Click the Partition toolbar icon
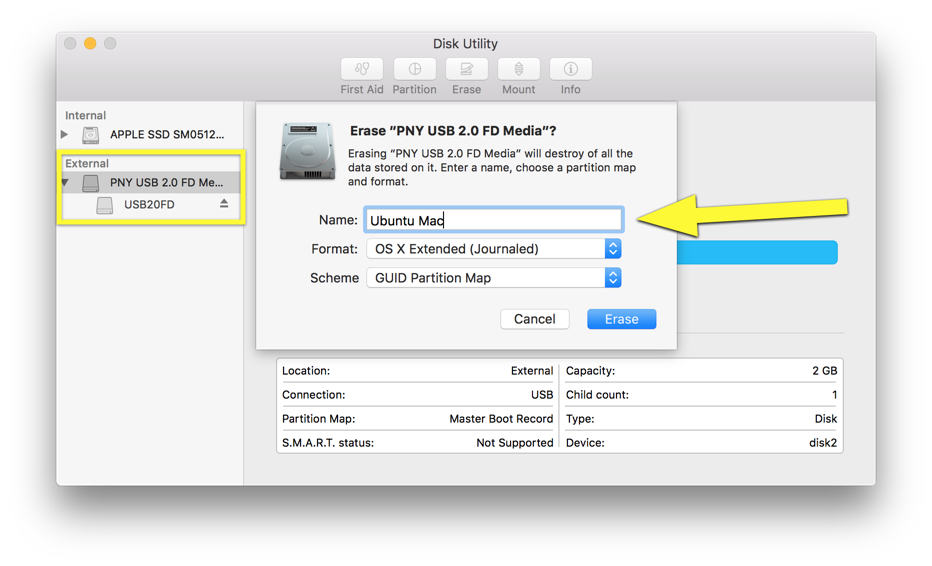The width and height of the screenshot is (932, 566). click(414, 69)
